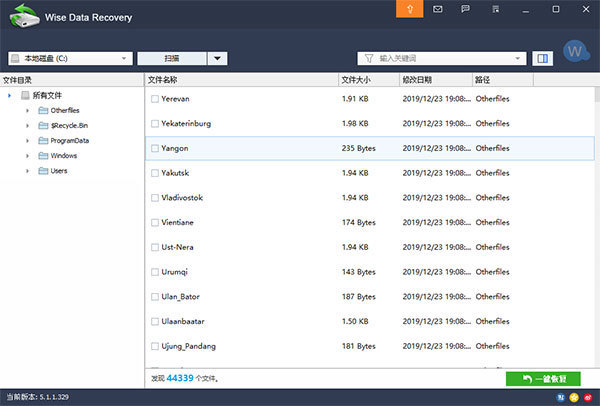Tick the Ujung_Pandang checkbox
The height and width of the screenshot is (406, 600).
[x=155, y=346]
